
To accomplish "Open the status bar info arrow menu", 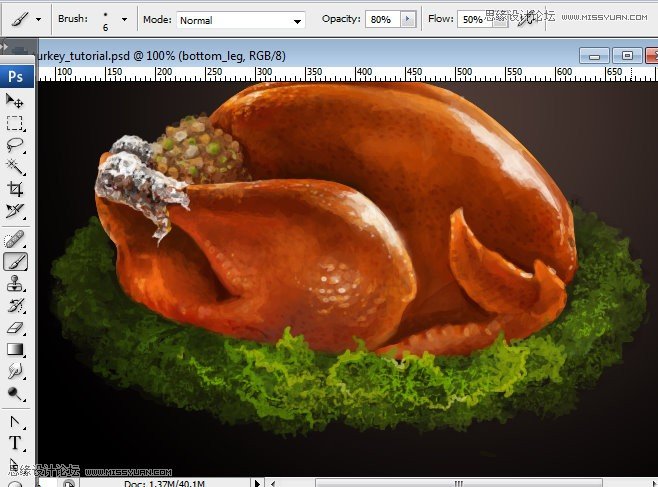I will [x=257, y=483].
